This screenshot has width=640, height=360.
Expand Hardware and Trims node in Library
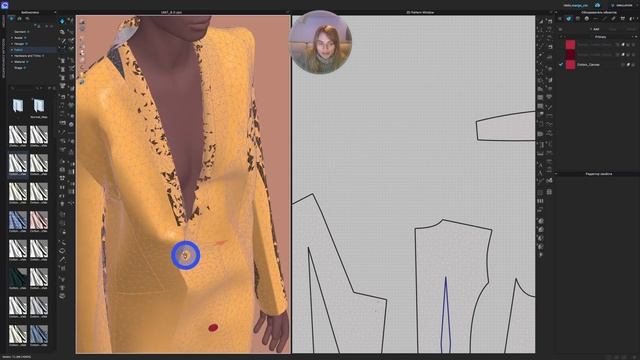pyautogui.click(x=12, y=56)
